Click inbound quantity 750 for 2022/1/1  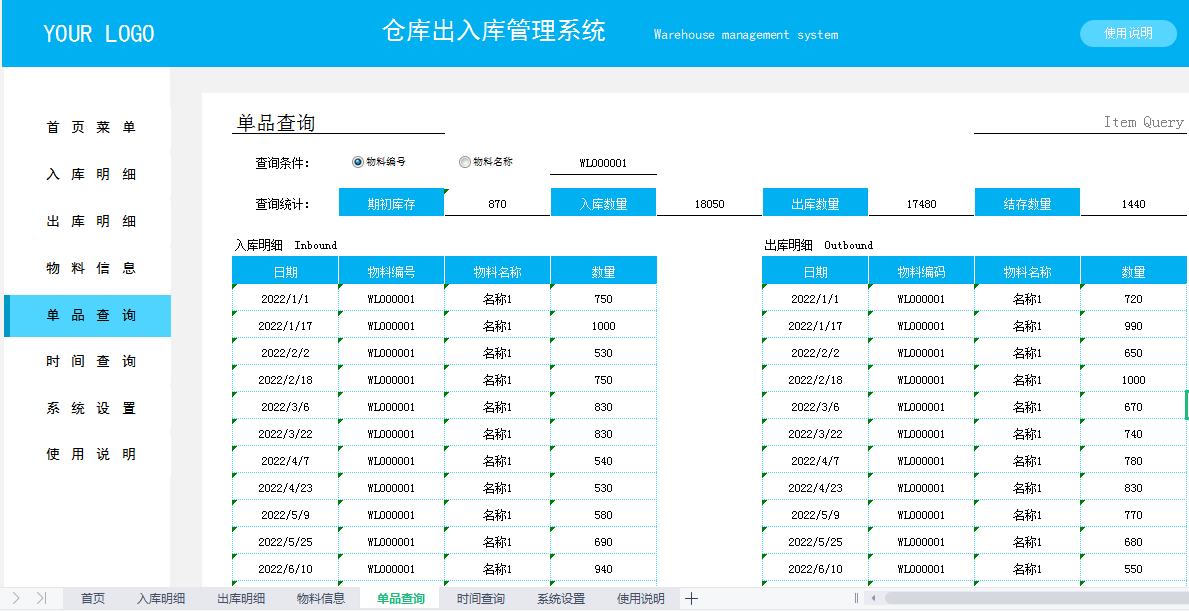coord(604,299)
